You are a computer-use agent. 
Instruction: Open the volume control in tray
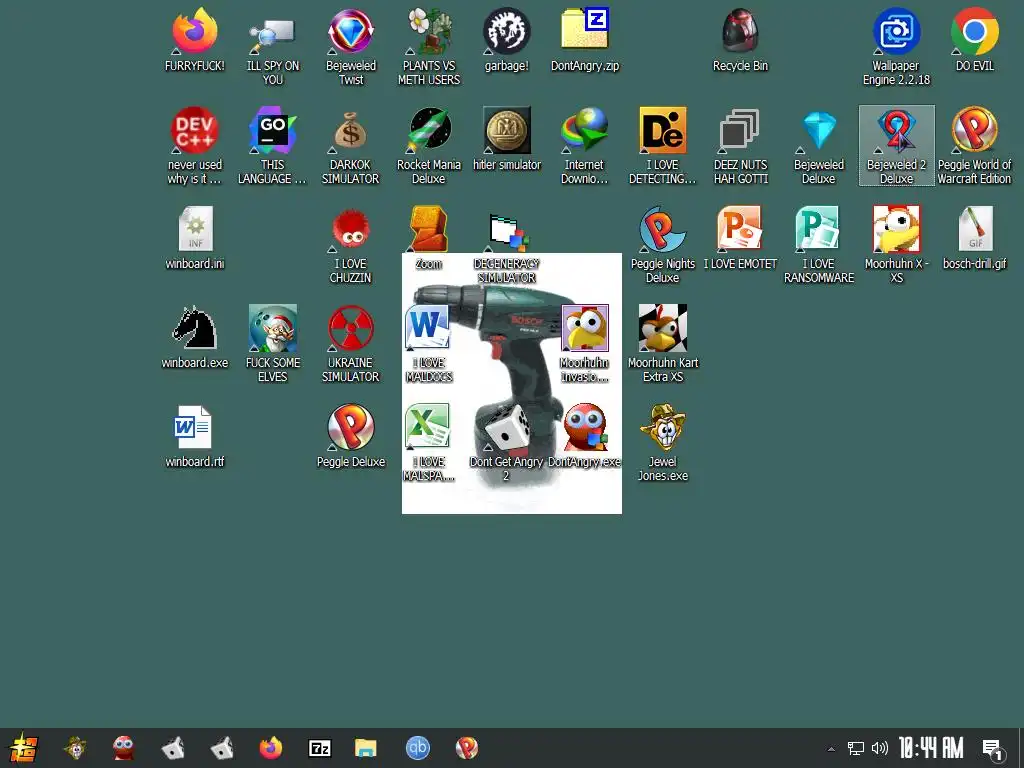880,748
